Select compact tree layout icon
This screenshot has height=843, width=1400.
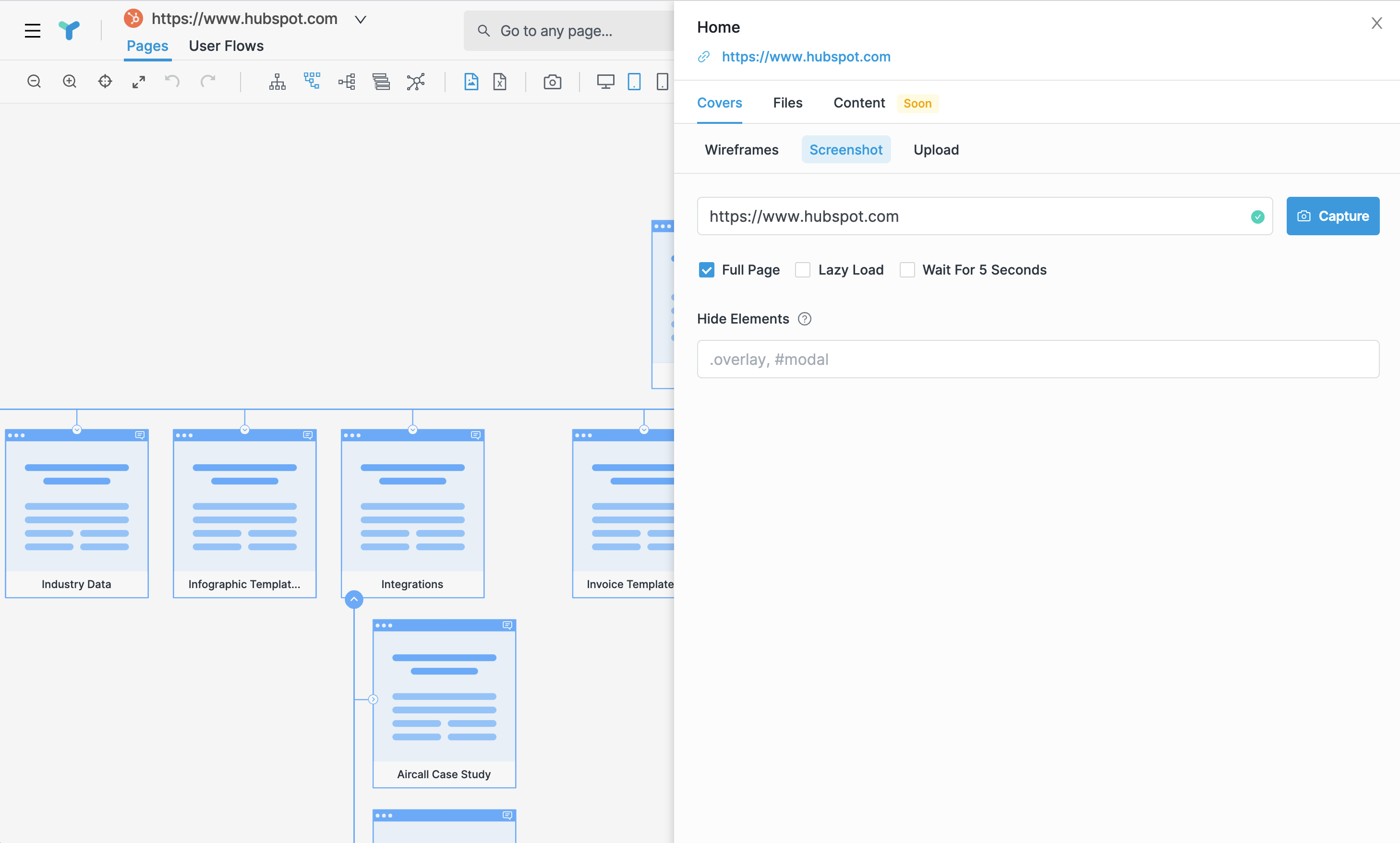click(x=312, y=81)
